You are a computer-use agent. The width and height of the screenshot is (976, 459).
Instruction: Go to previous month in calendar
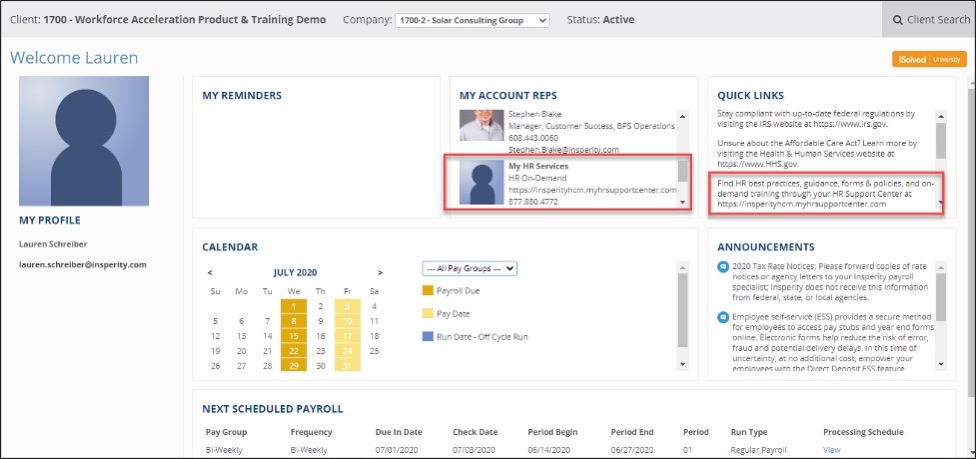[x=209, y=272]
